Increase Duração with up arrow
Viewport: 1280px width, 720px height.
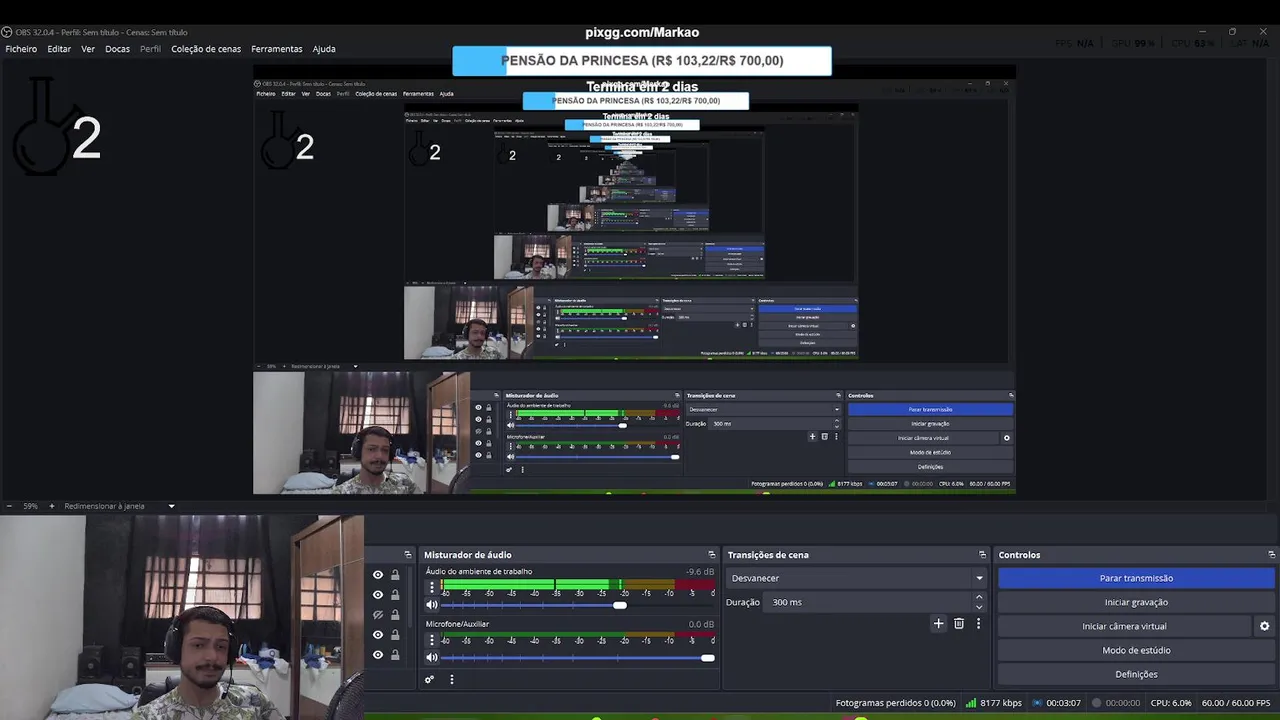[x=979, y=597]
